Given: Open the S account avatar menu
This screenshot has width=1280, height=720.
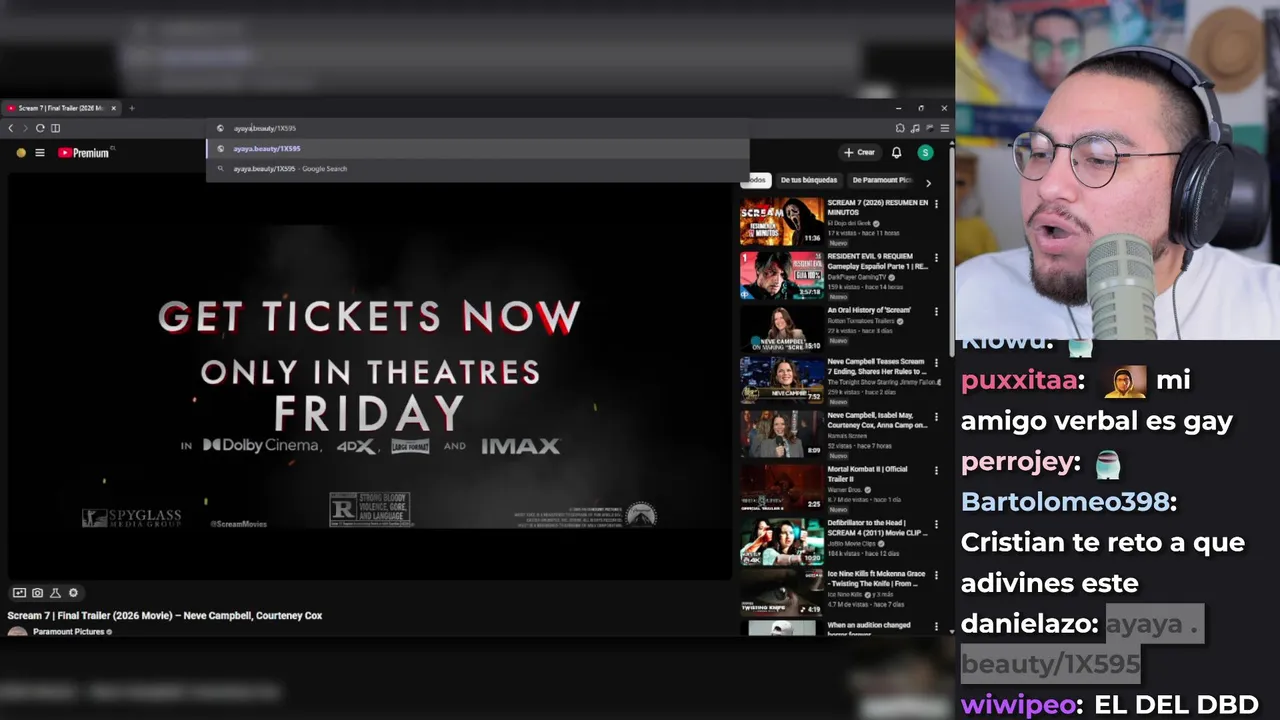Looking at the screenshot, I should coord(926,153).
